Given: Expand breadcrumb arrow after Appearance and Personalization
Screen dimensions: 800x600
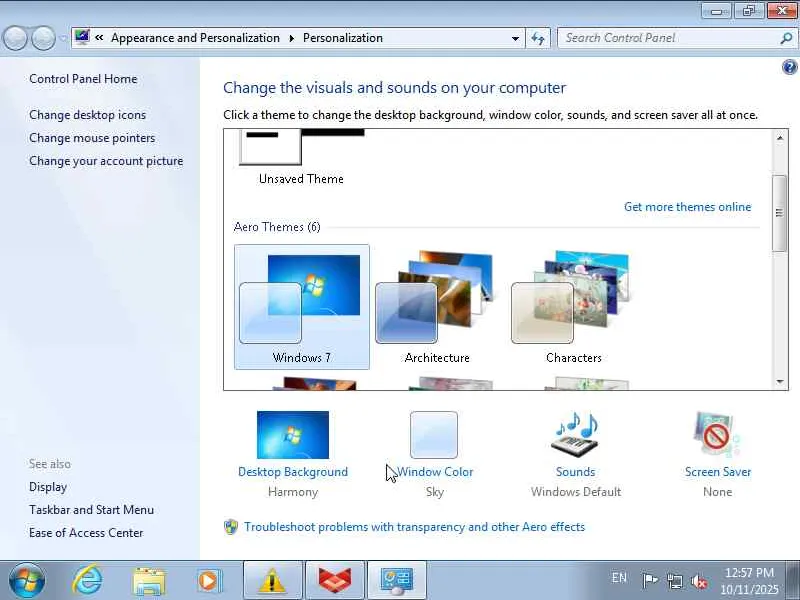Looking at the screenshot, I should coord(291,38).
